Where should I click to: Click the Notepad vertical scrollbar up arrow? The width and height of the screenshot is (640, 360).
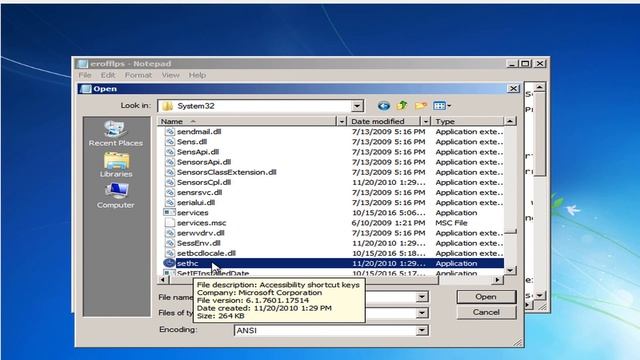pos(540,87)
